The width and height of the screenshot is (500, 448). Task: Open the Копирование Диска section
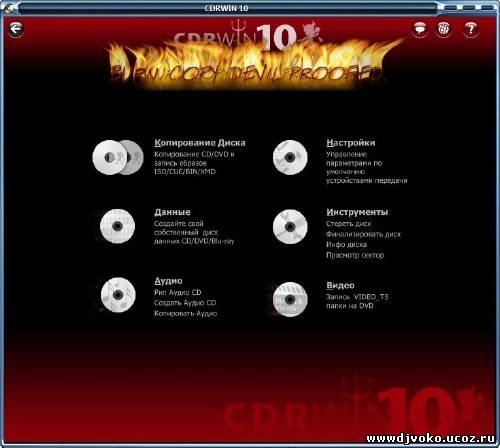(200, 143)
